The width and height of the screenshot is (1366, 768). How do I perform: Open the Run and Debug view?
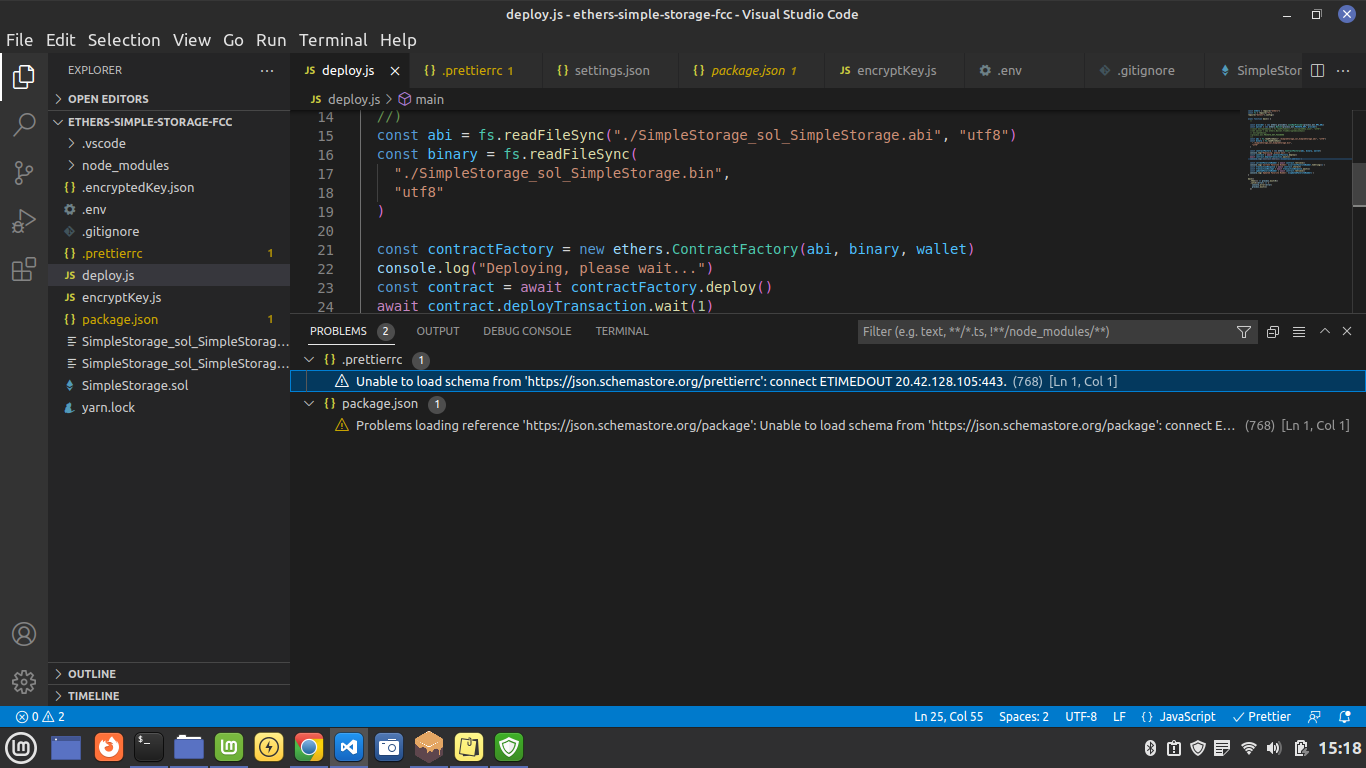pyautogui.click(x=24, y=221)
